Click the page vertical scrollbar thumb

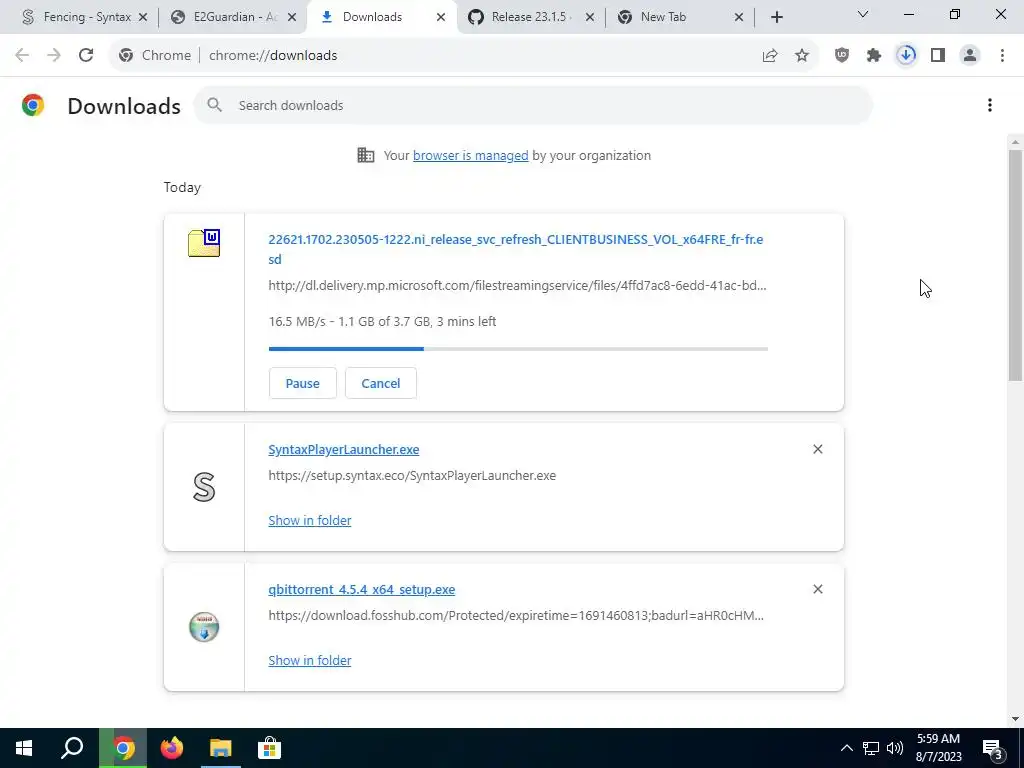[x=1015, y=264]
